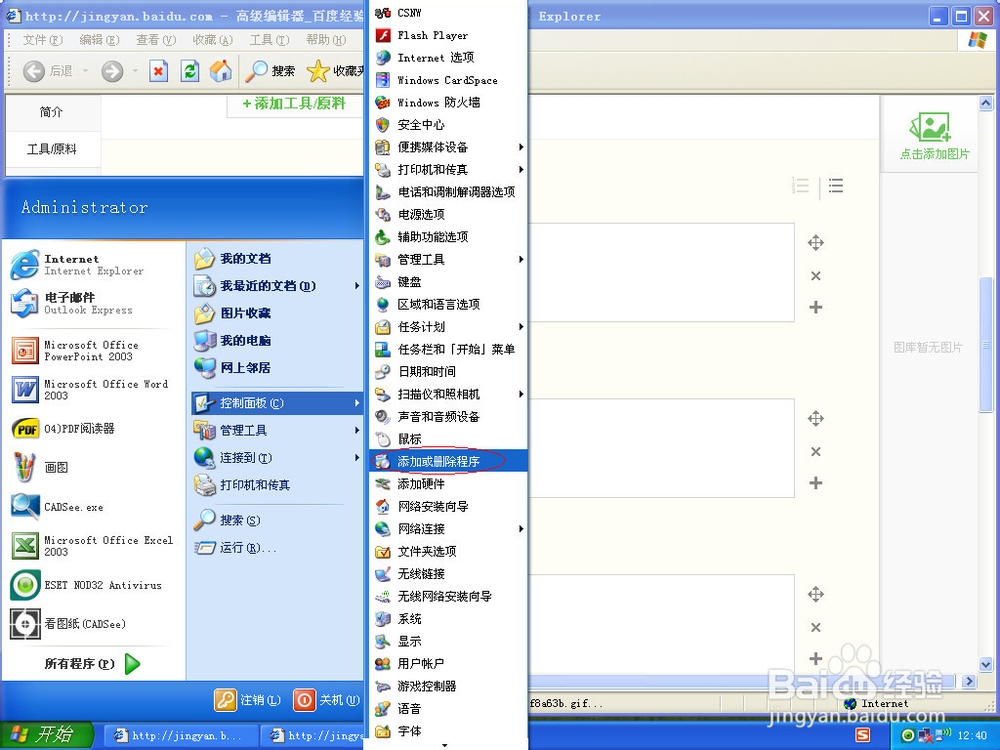Expand 网络连接 submenu
The image size is (1000, 750).
(448, 529)
